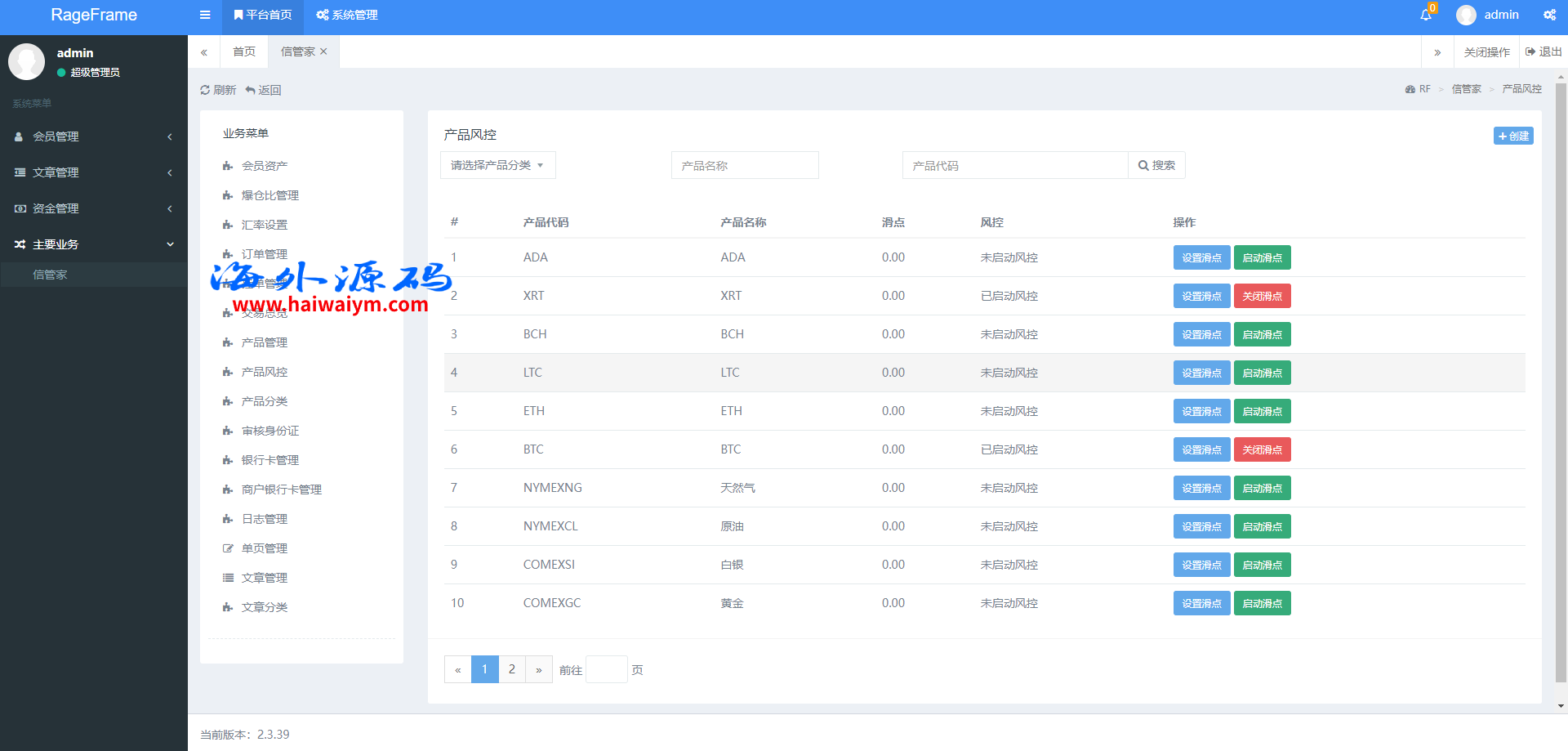Viewport: 1568px width, 751px height.
Task: Open 产品管理 in business menu
Action: (x=264, y=342)
